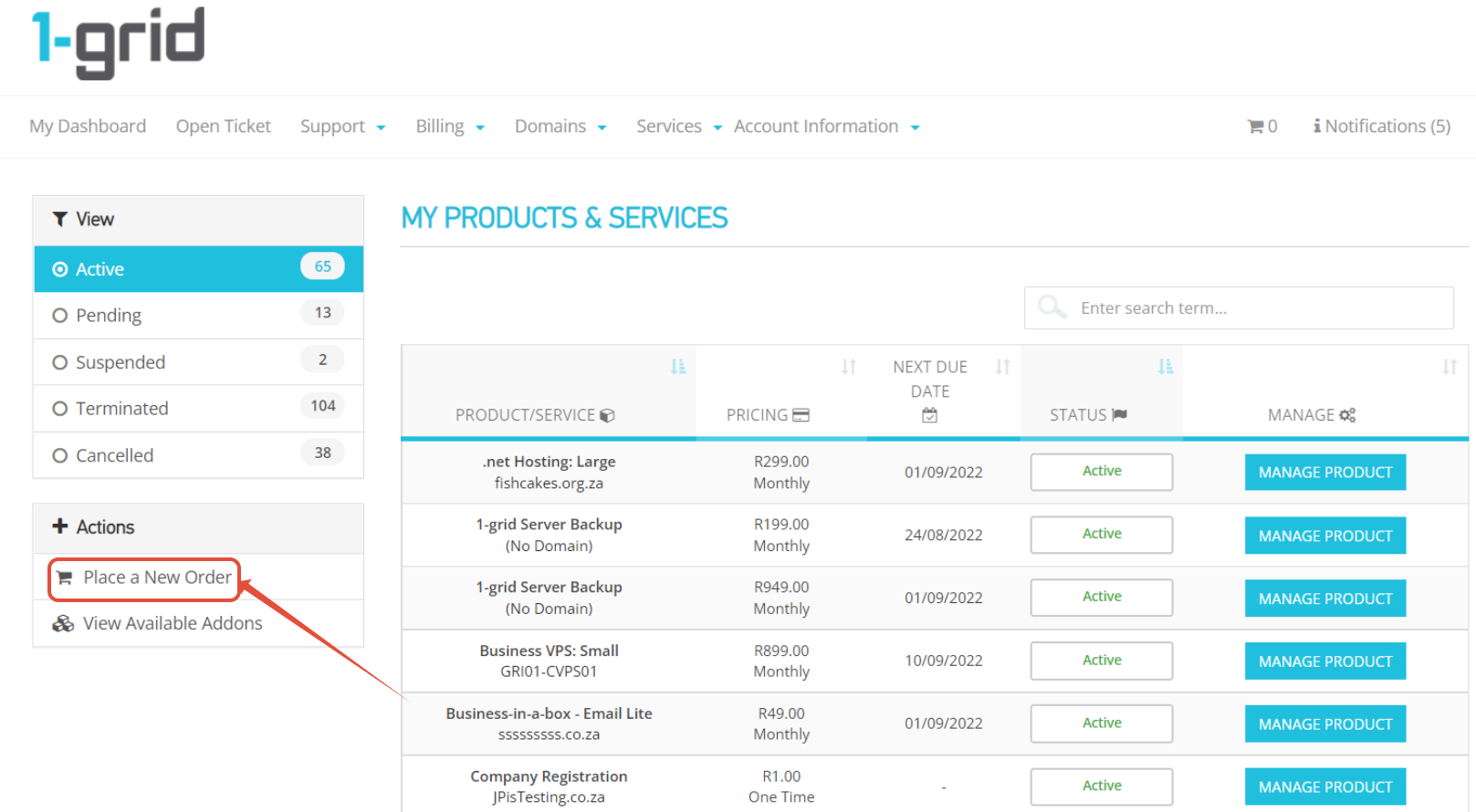Manage product for Business VPS: Small
Image resolution: width=1476 pixels, height=812 pixels.
pyautogui.click(x=1325, y=661)
